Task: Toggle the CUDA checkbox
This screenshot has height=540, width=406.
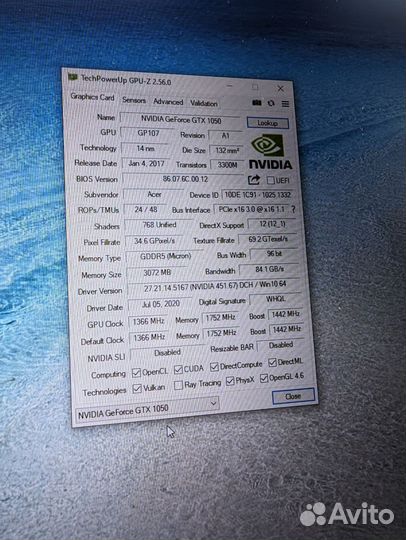Action: [x=178, y=370]
